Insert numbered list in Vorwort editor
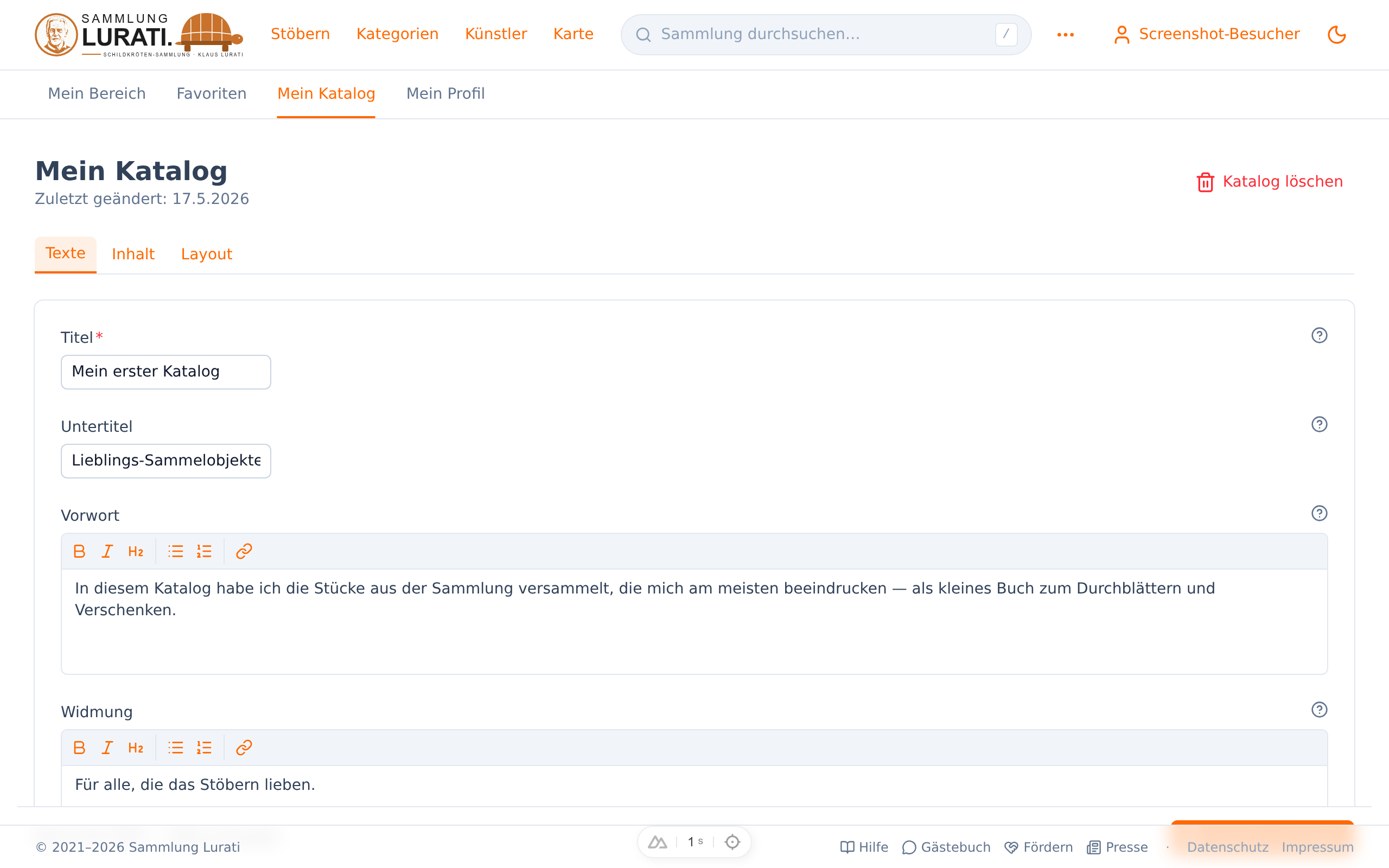This screenshot has height=868, width=1389. [x=205, y=552]
